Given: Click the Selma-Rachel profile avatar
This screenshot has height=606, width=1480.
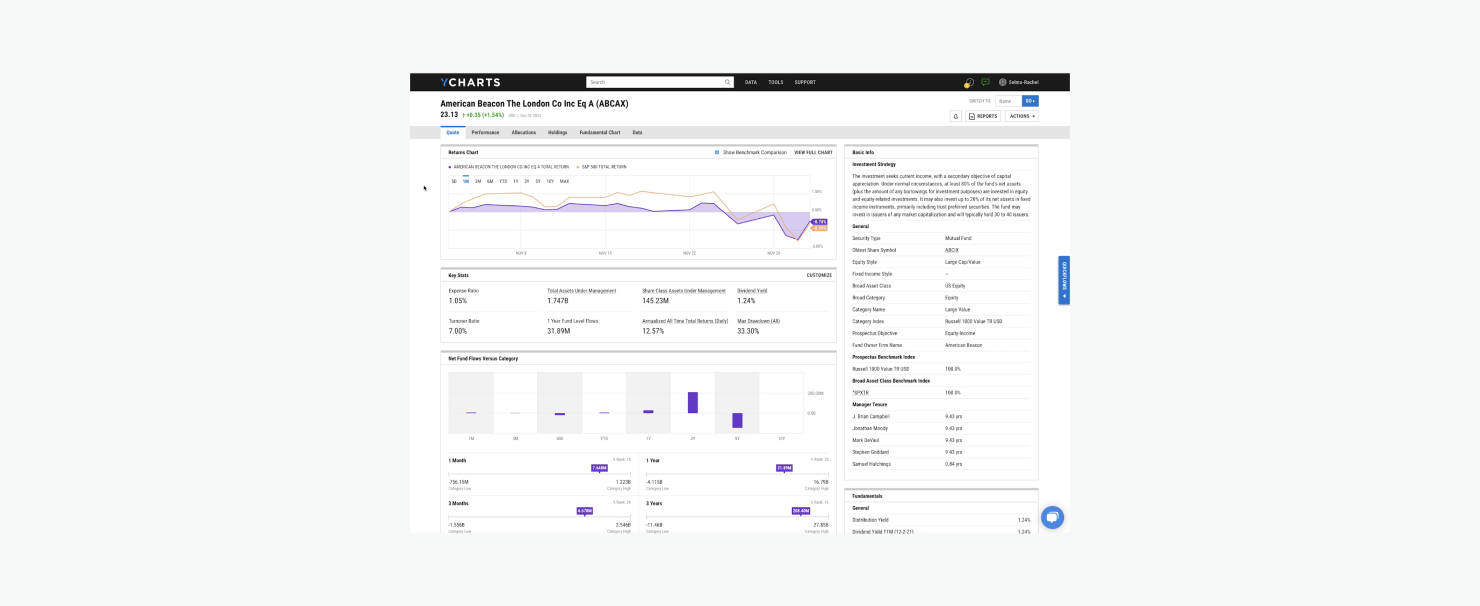Looking at the screenshot, I should (1003, 82).
